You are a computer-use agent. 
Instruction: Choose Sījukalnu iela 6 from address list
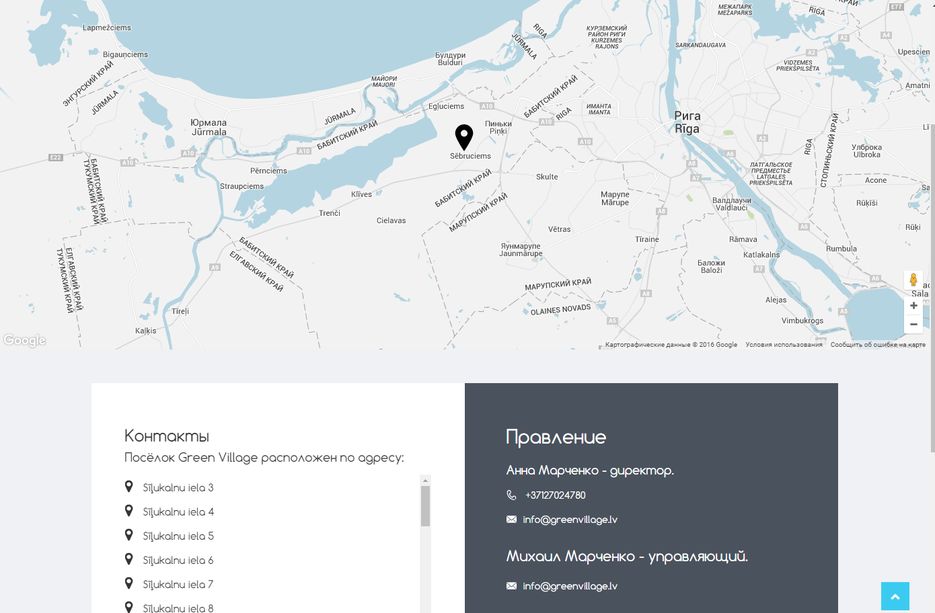[178, 561]
